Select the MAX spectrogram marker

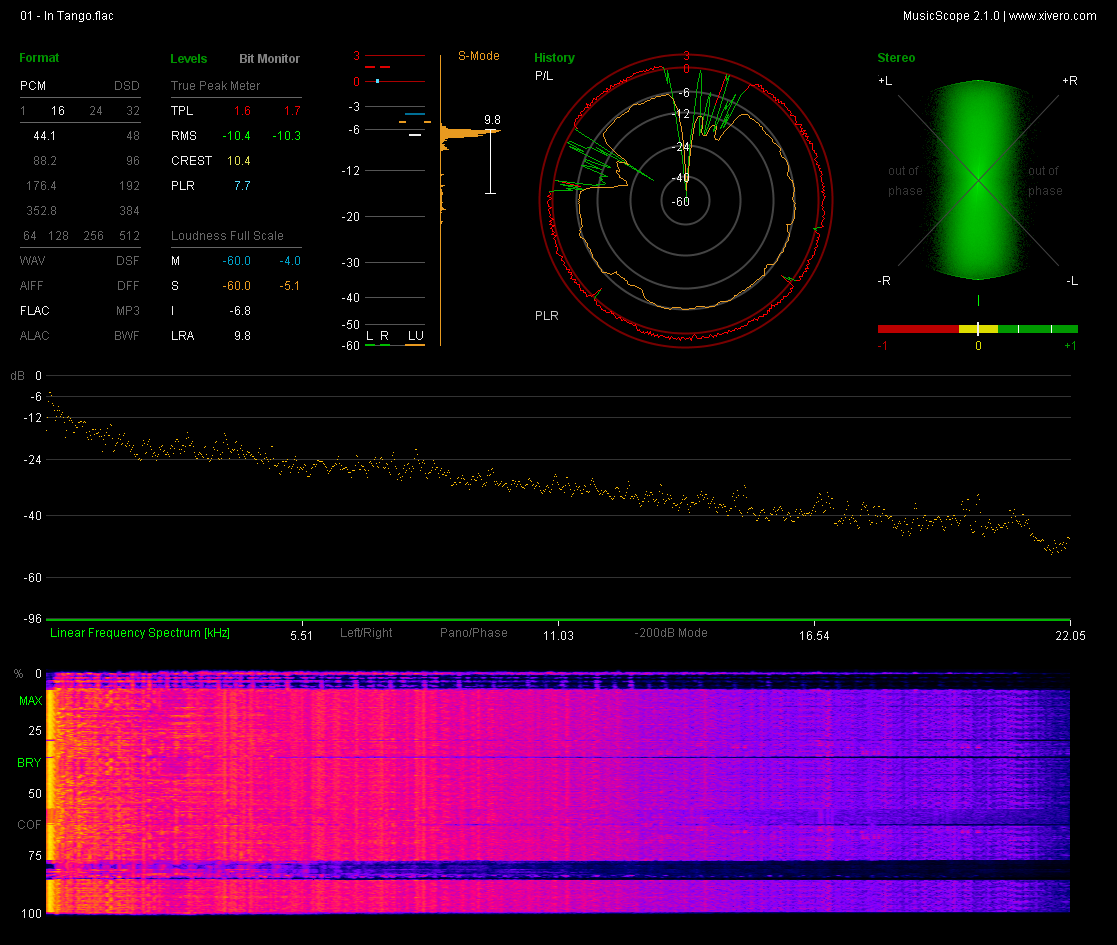31,701
